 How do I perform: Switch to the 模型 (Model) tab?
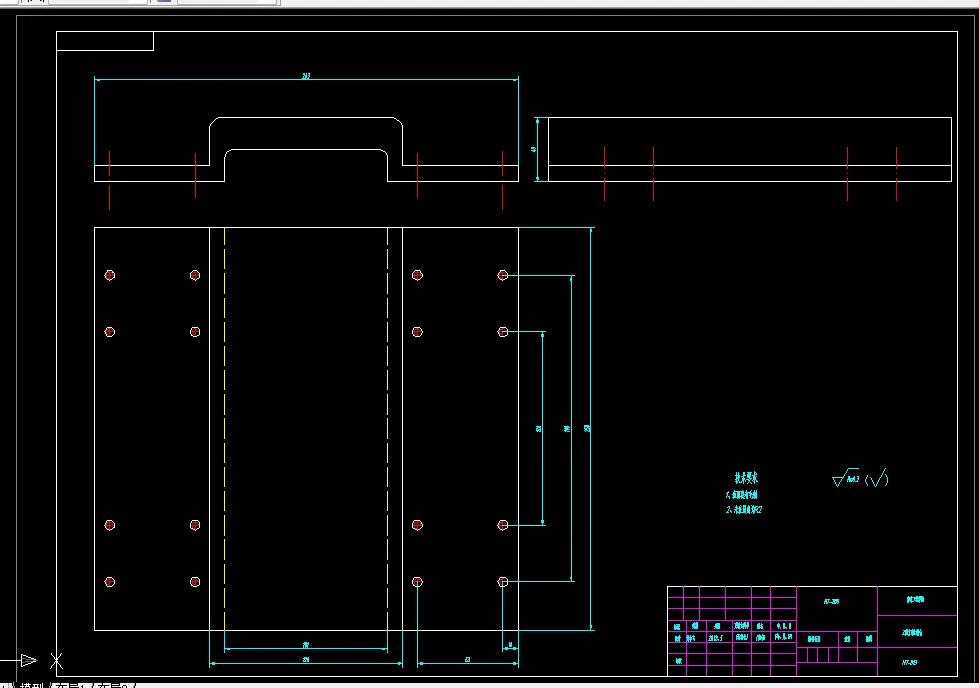click(x=34, y=686)
